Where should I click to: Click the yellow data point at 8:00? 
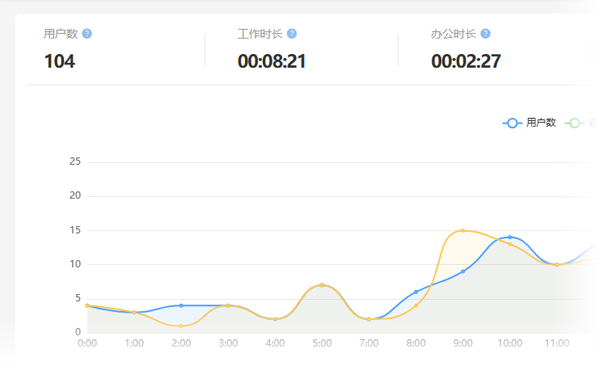[x=416, y=305]
